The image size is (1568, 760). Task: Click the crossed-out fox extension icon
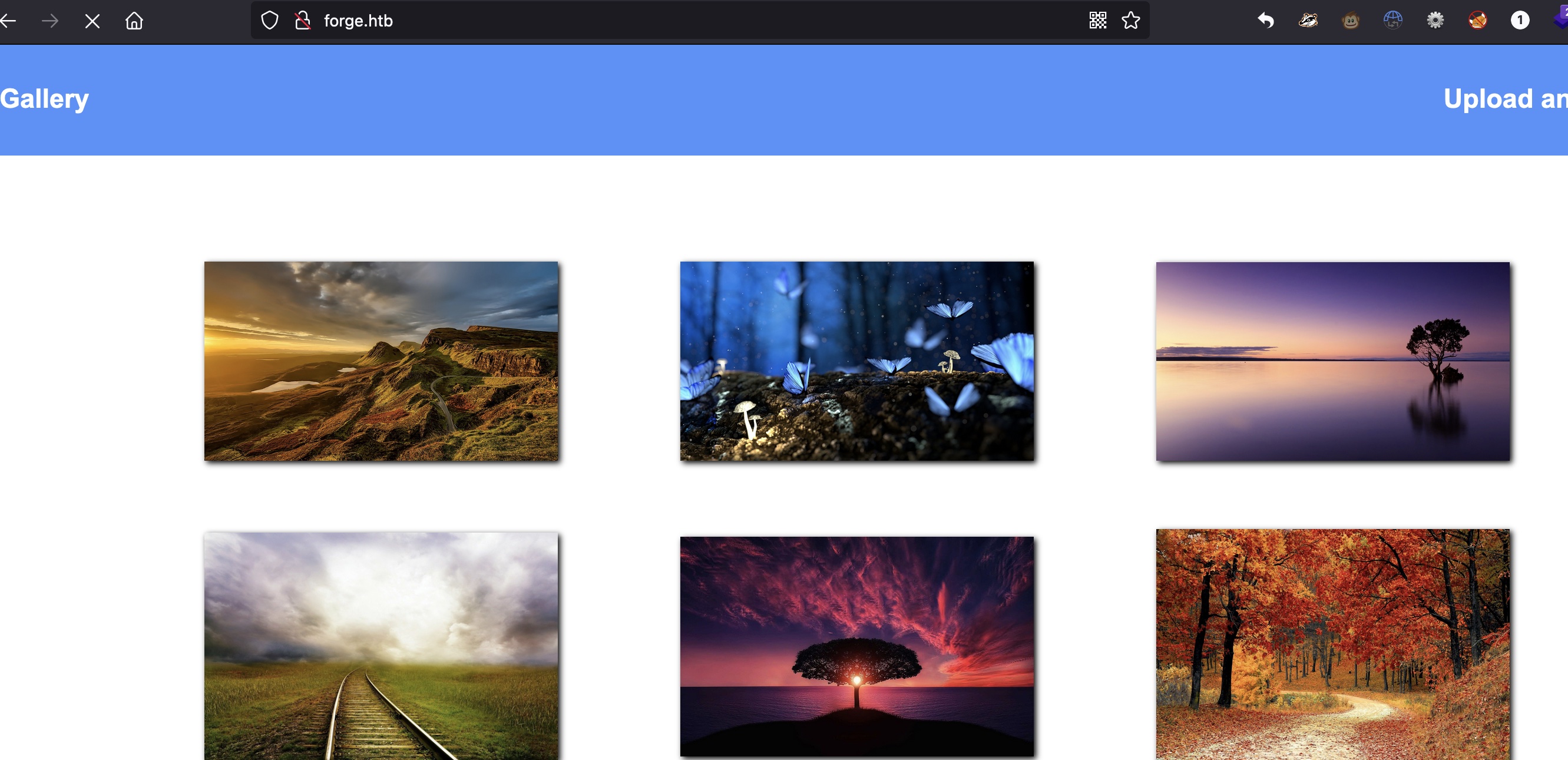1477,21
